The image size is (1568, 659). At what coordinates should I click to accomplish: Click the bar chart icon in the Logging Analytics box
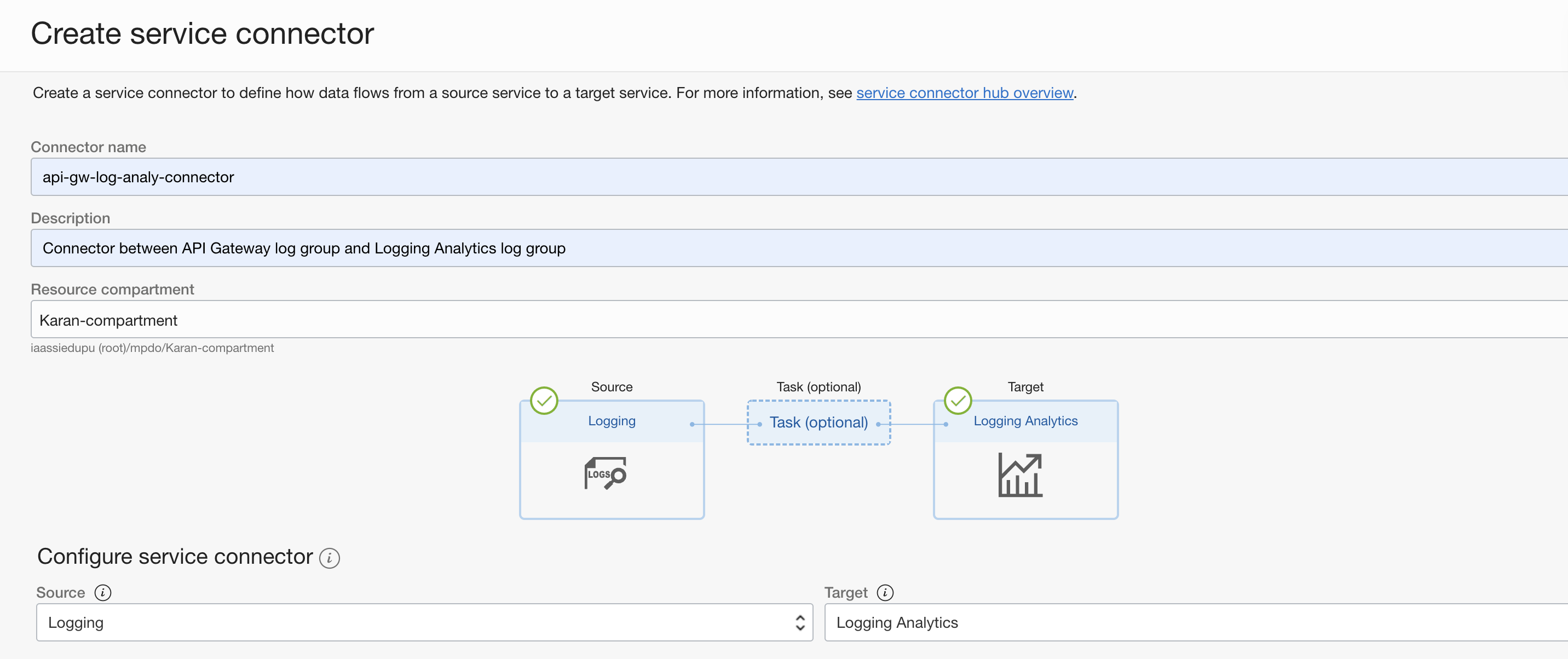click(1019, 475)
